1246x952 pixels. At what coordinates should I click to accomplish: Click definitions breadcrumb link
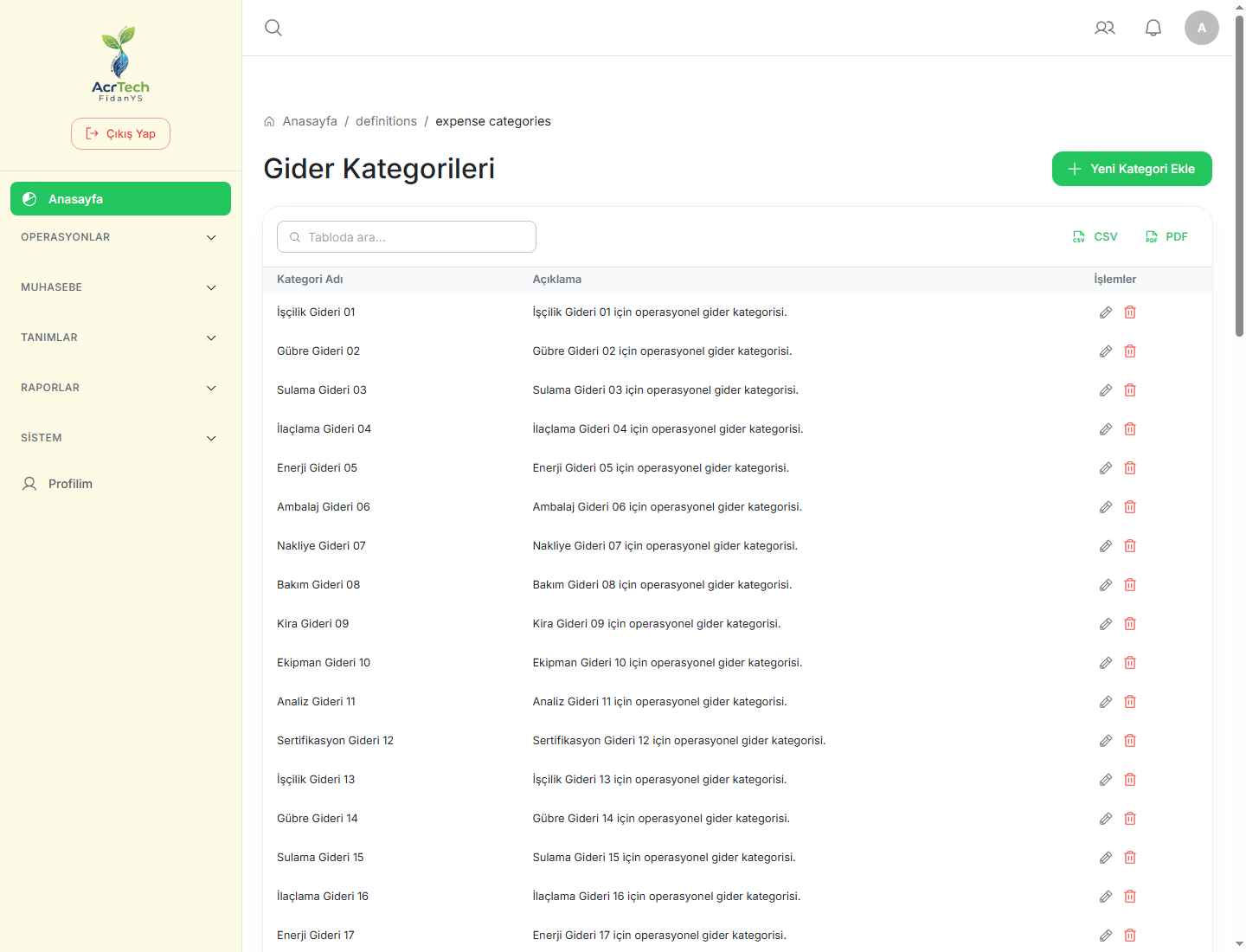tap(386, 121)
